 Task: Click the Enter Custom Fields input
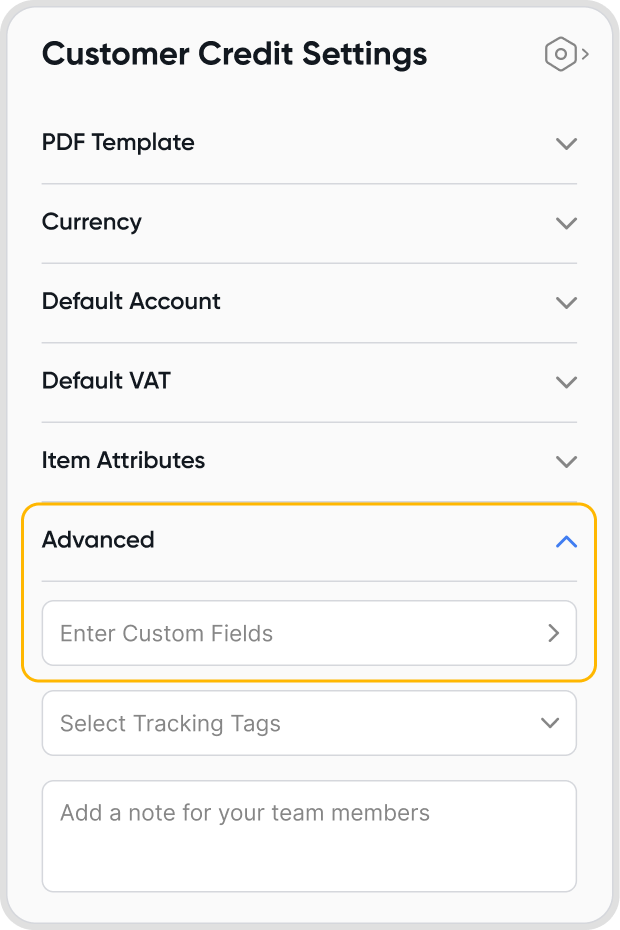290,633
